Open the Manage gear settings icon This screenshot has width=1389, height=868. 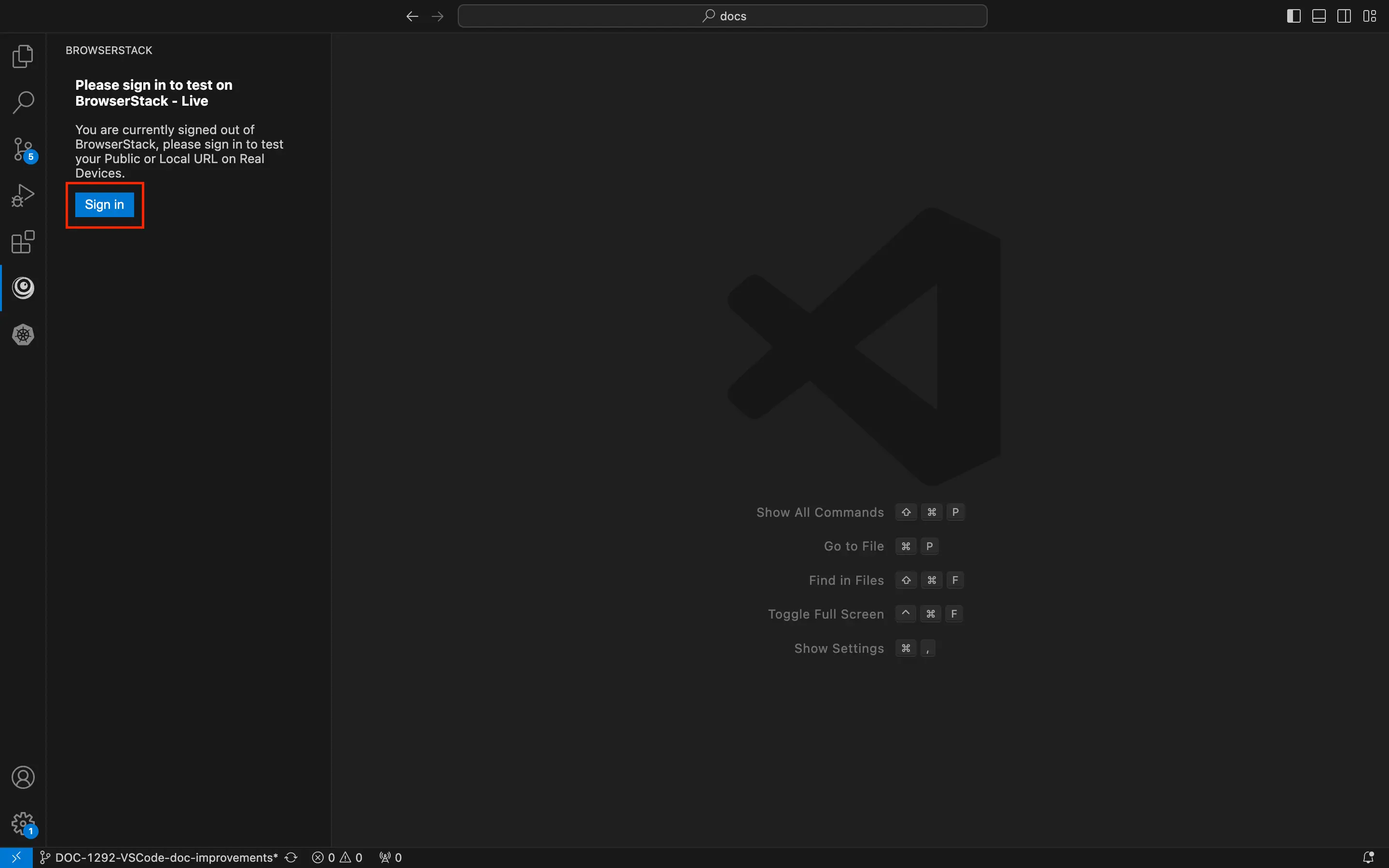pos(23,824)
